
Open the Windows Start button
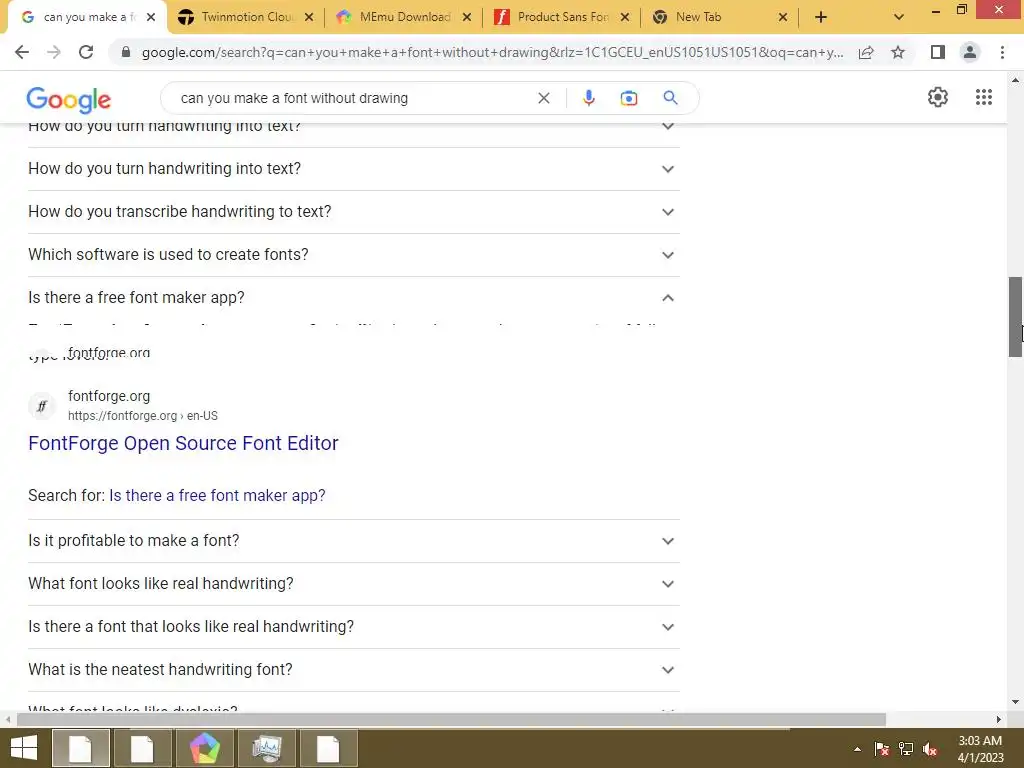point(24,748)
